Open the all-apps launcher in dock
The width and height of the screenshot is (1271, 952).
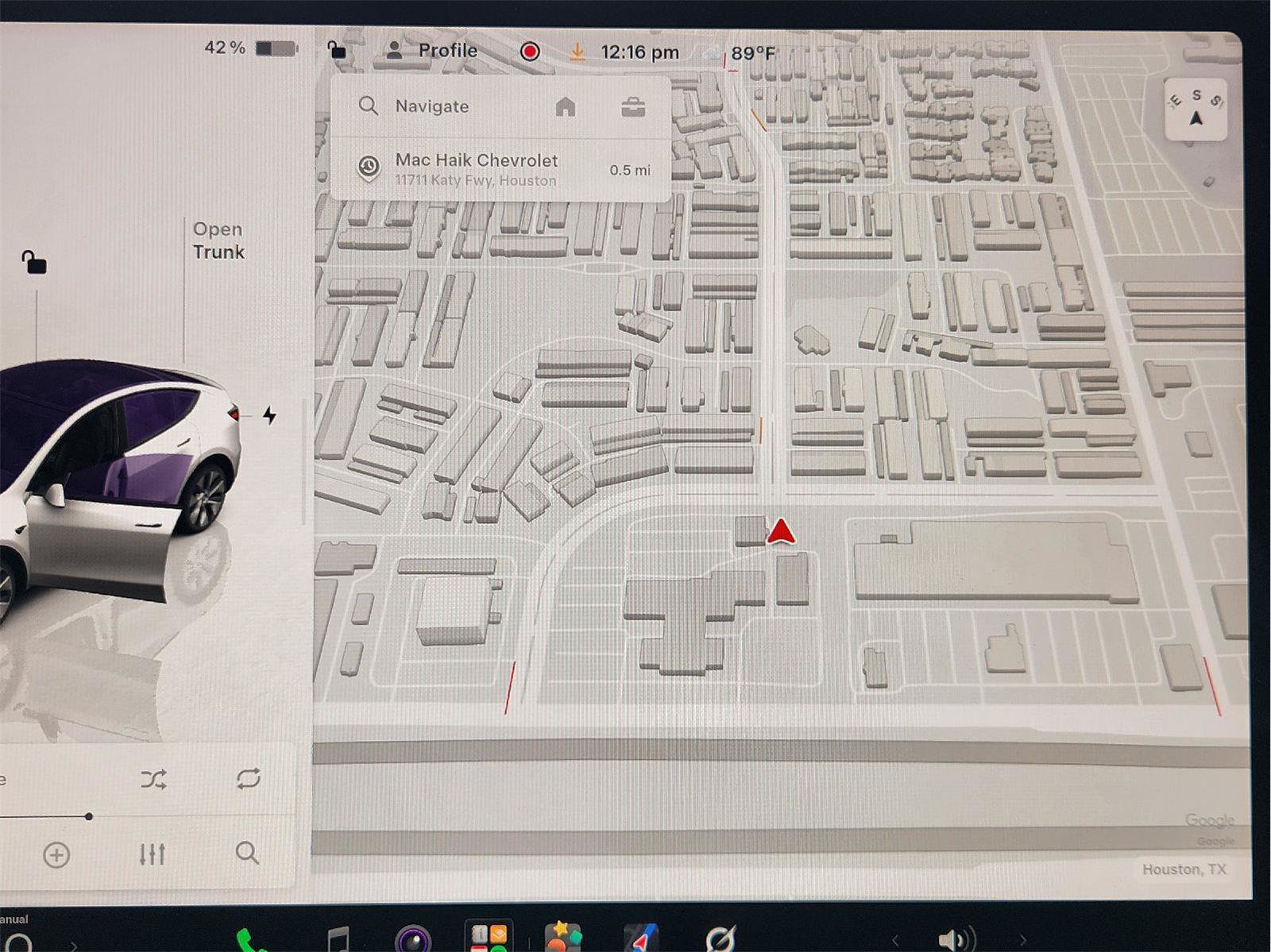tap(489, 938)
